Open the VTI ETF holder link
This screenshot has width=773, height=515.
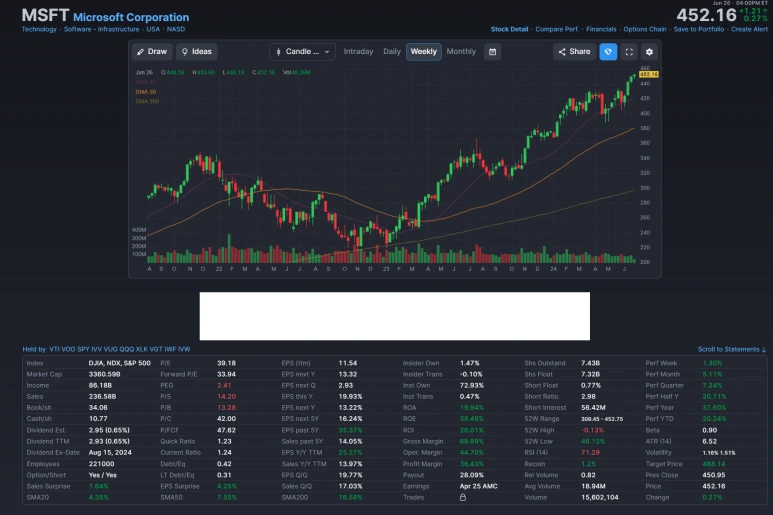click(x=54, y=349)
